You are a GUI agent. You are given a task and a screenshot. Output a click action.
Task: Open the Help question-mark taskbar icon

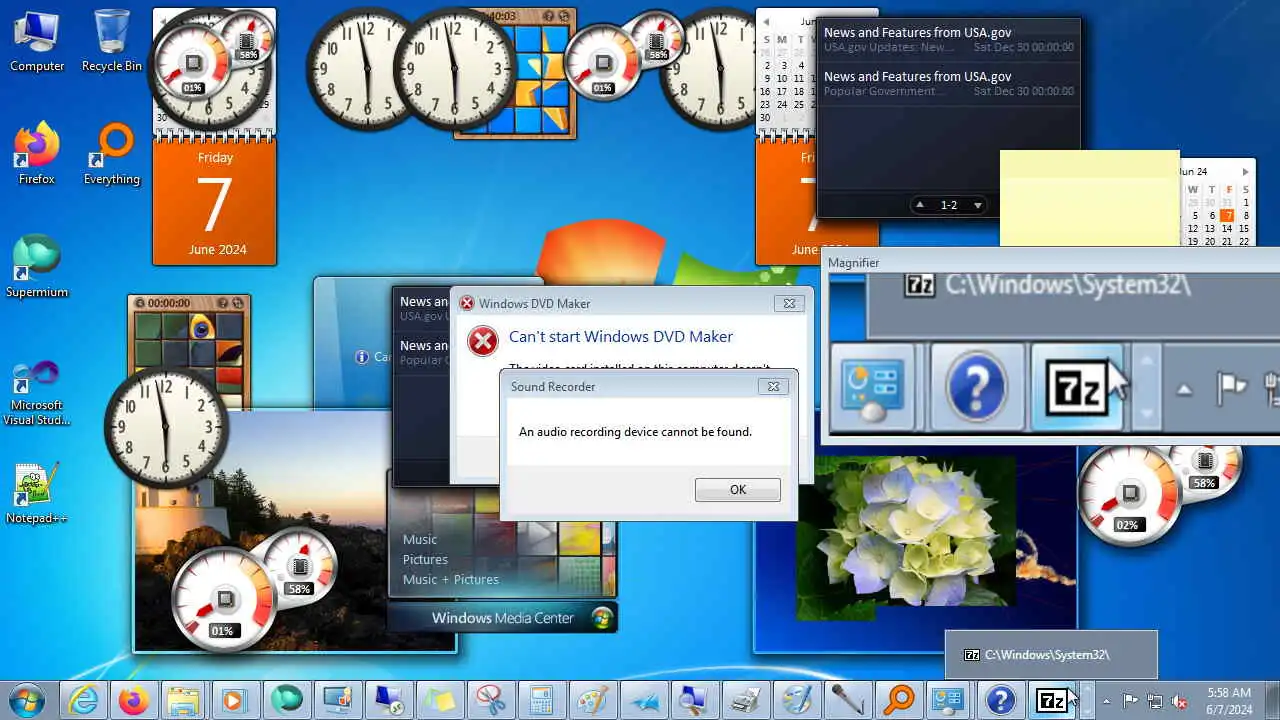(x=1000, y=700)
